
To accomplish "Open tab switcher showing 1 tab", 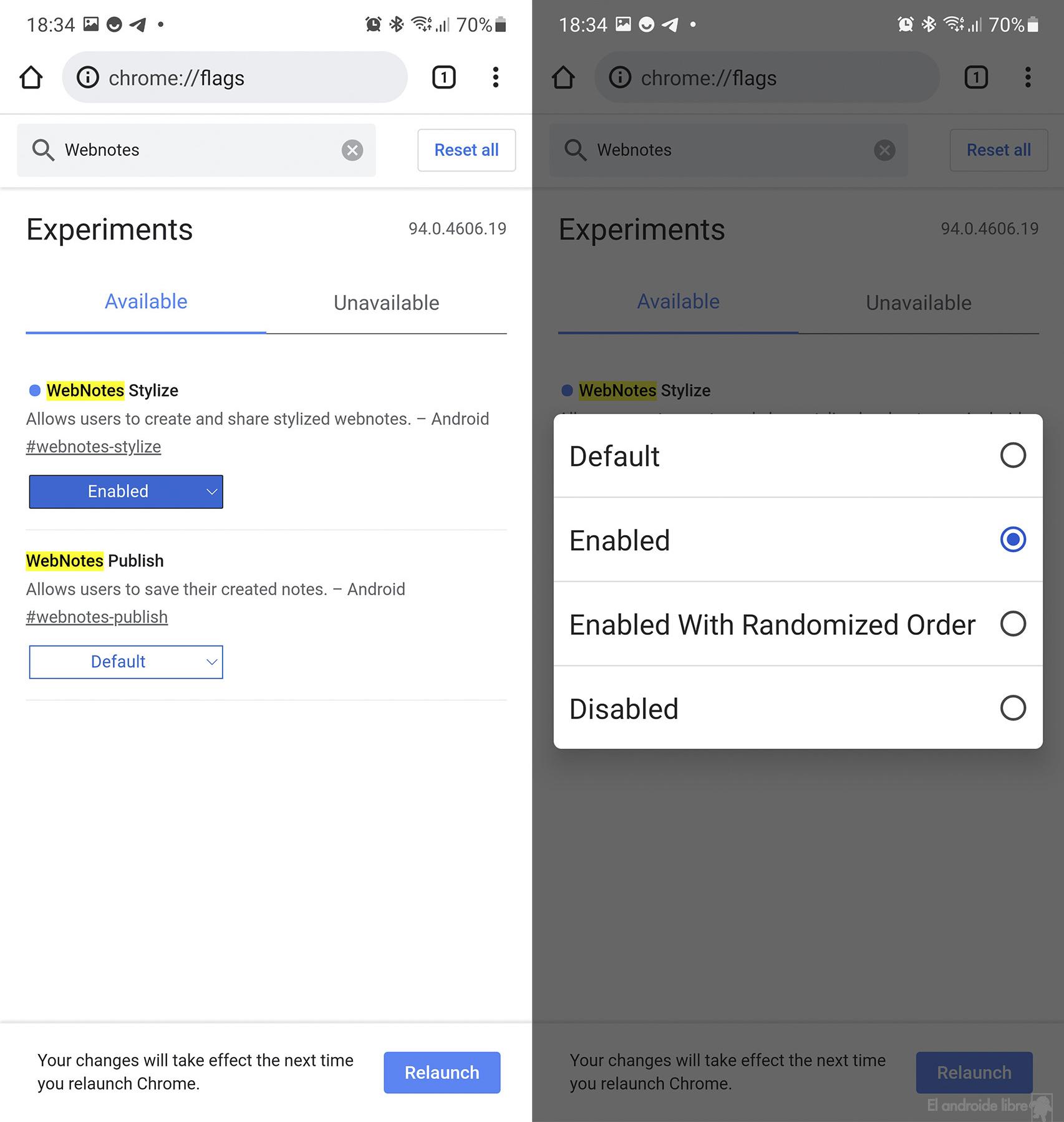I will click(443, 77).
